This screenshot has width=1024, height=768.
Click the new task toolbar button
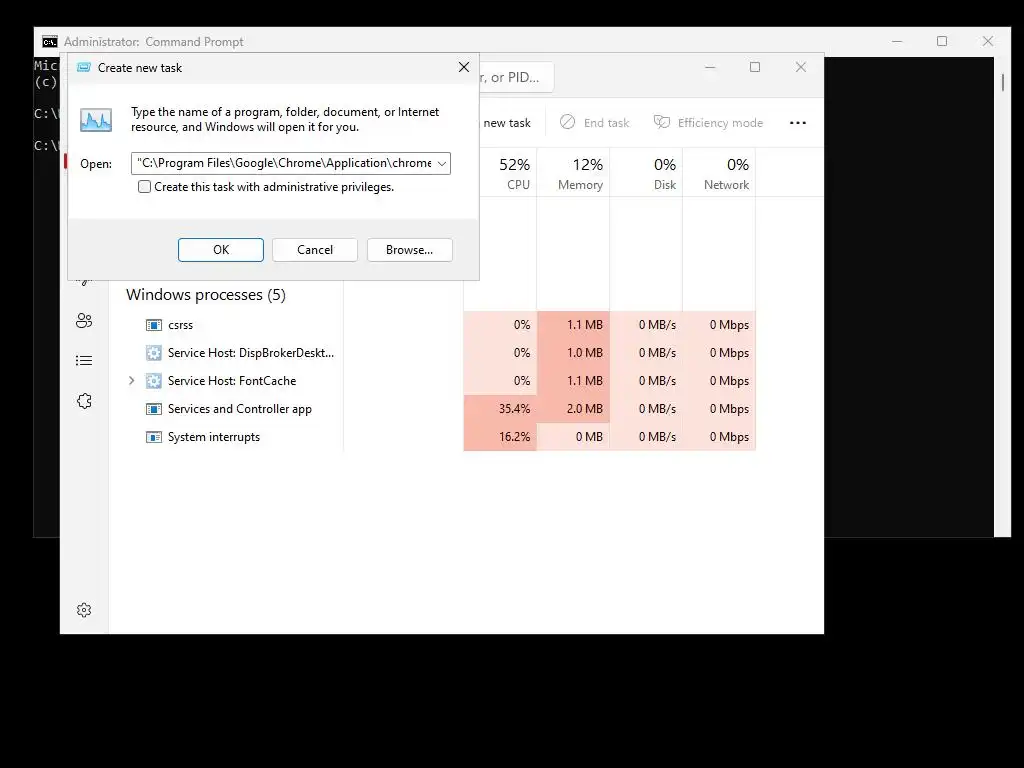(x=507, y=123)
